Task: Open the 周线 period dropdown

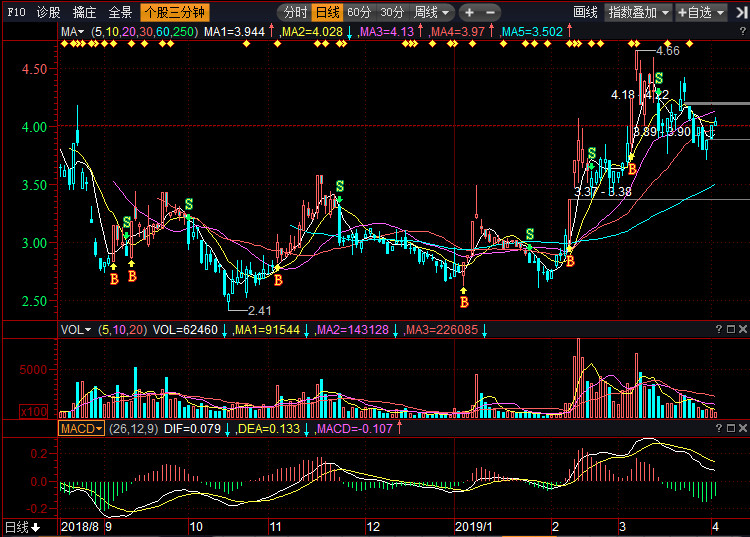Action: [x=433, y=13]
